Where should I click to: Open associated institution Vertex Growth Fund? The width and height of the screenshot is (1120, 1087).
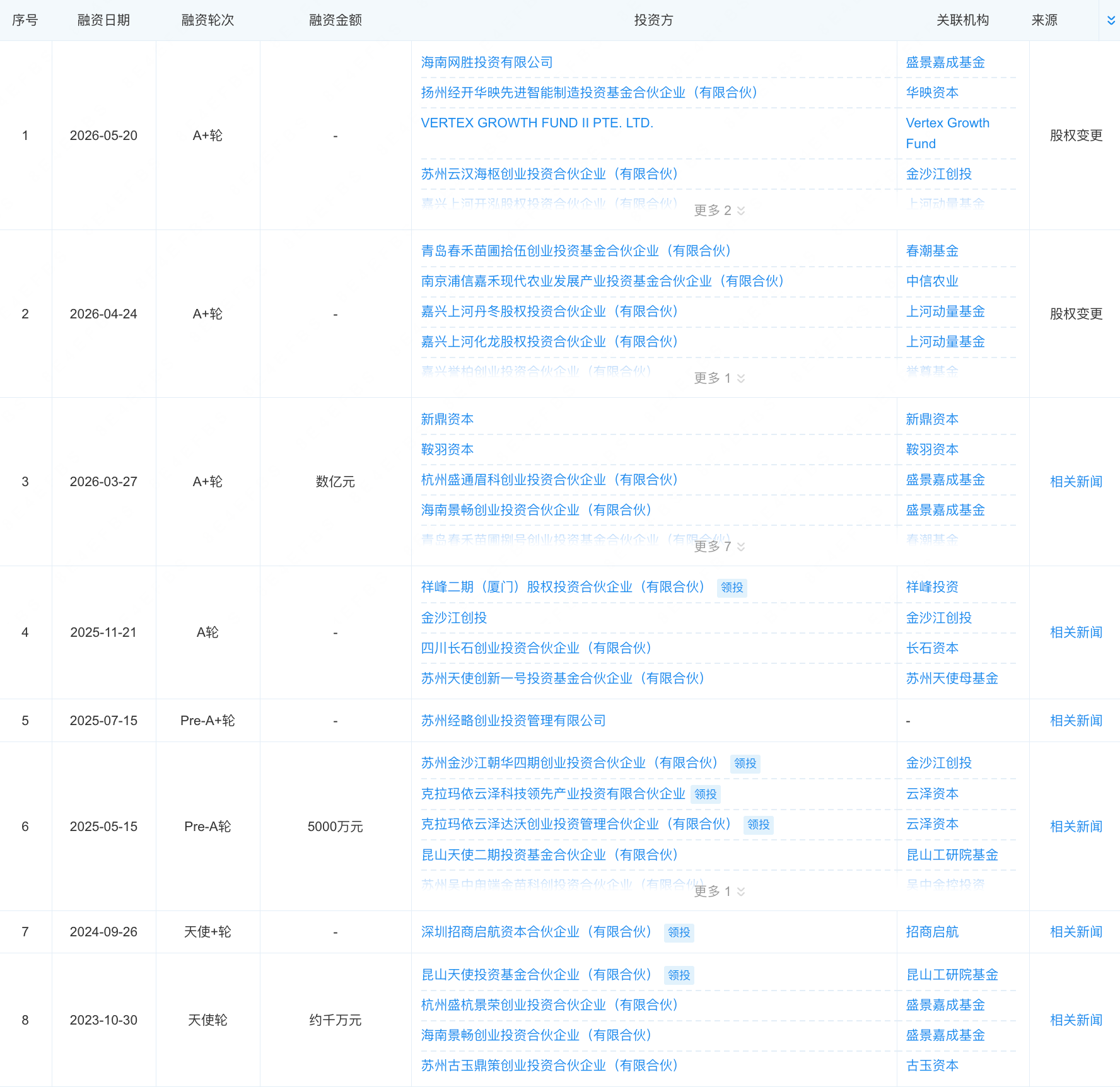(948, 133)
